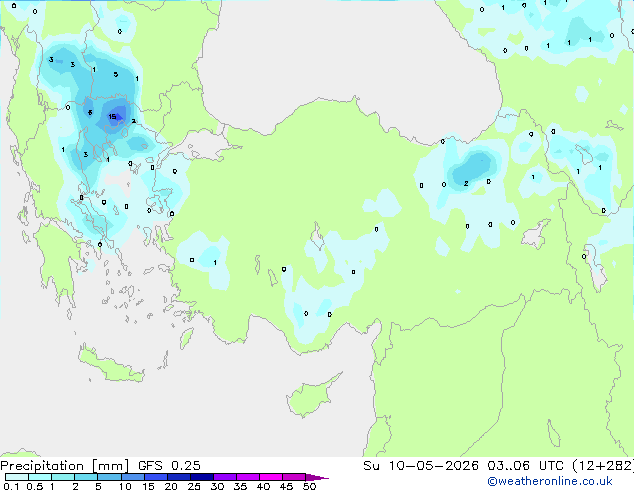Click the legend label '10'
The height and width of the screenshot is (490, 634).
(x=125, y=486)
